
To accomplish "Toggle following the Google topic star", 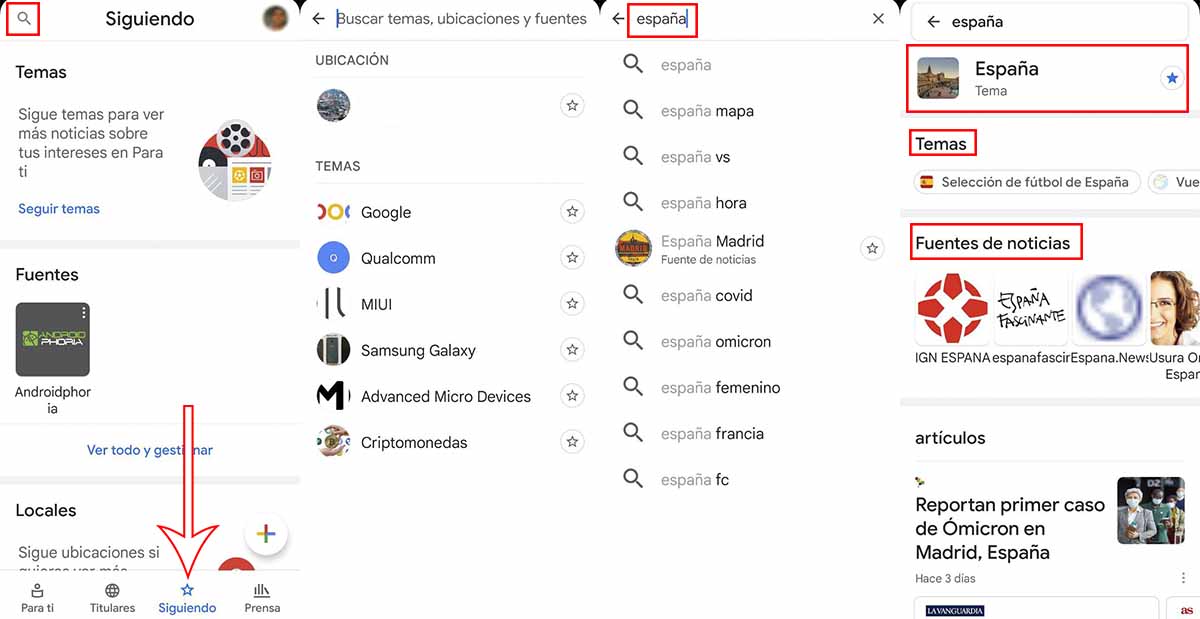I will (572, 211).
